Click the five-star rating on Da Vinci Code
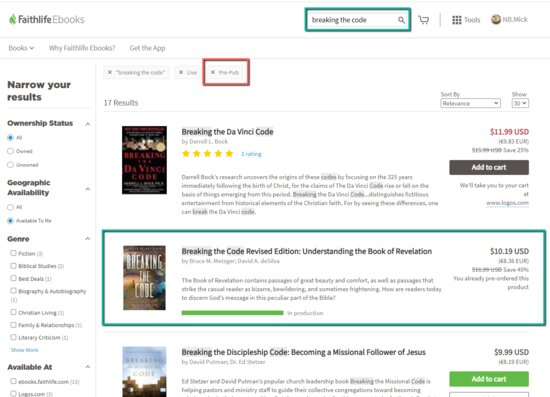Image resolution: width=550 pixels, height=397 pixels. pyautogui.click(x=207, y=154)
